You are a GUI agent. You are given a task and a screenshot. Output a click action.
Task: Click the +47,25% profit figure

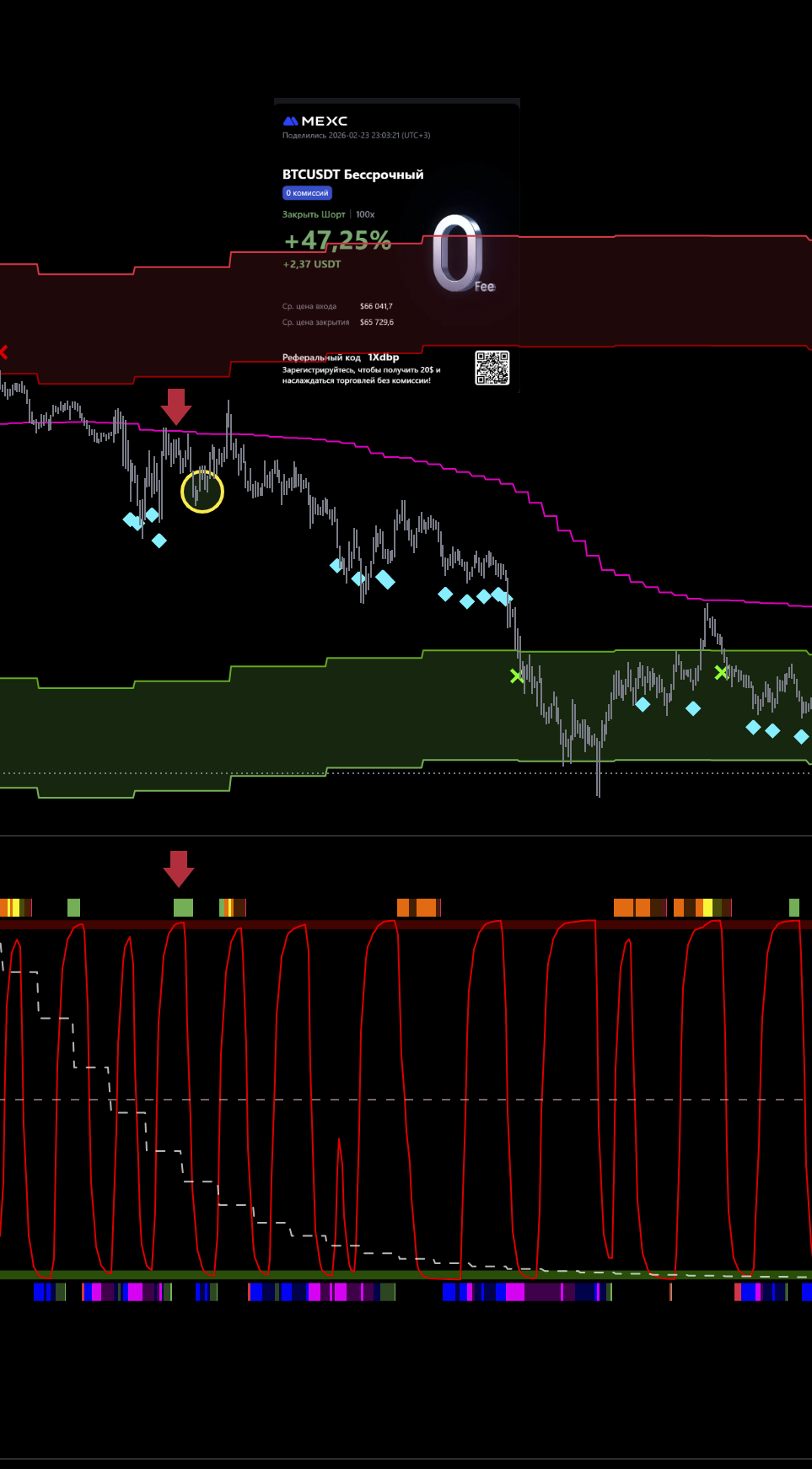coord(337,241)
